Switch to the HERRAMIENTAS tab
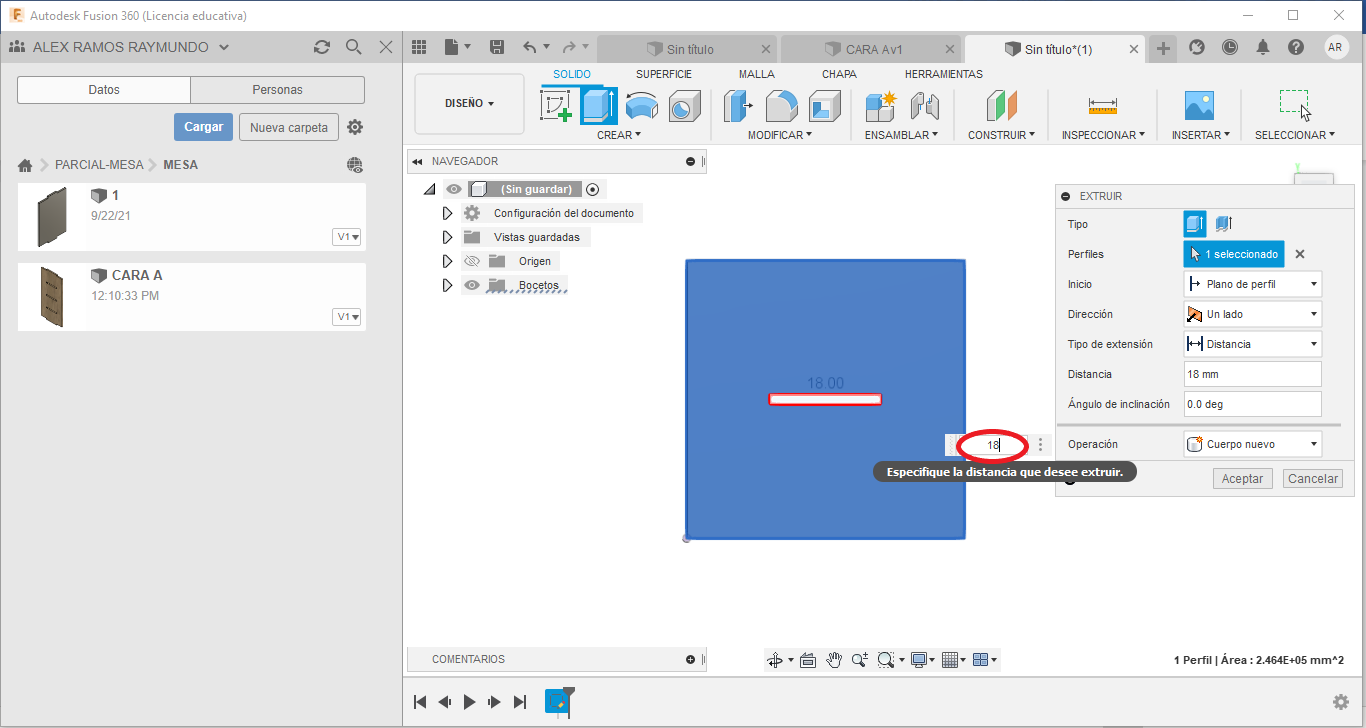Image resolution: width=1366 pixels, height=728 pixels. [x=944, y=74]
